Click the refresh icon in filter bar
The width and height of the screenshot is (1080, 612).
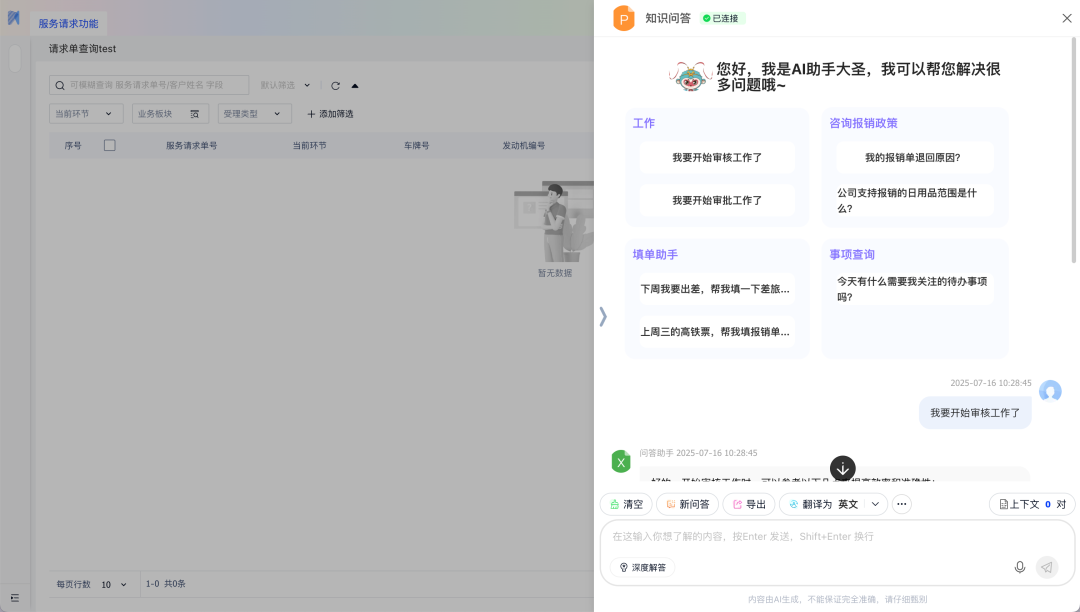pos(335,86)
